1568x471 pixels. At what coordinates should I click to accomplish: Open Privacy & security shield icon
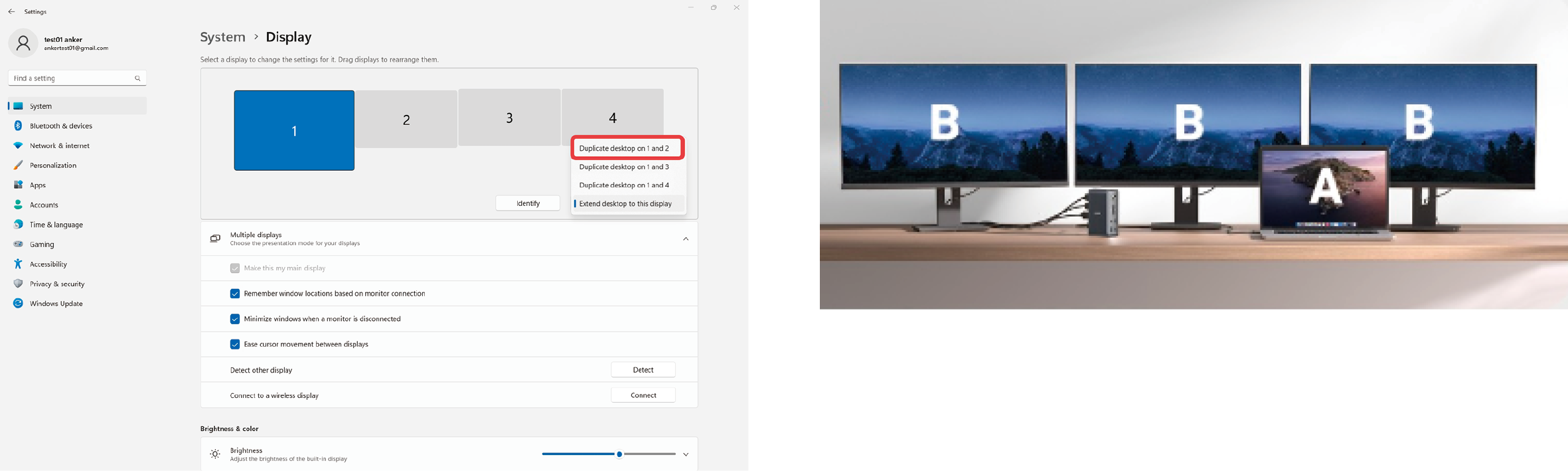(x=18, y=284)
